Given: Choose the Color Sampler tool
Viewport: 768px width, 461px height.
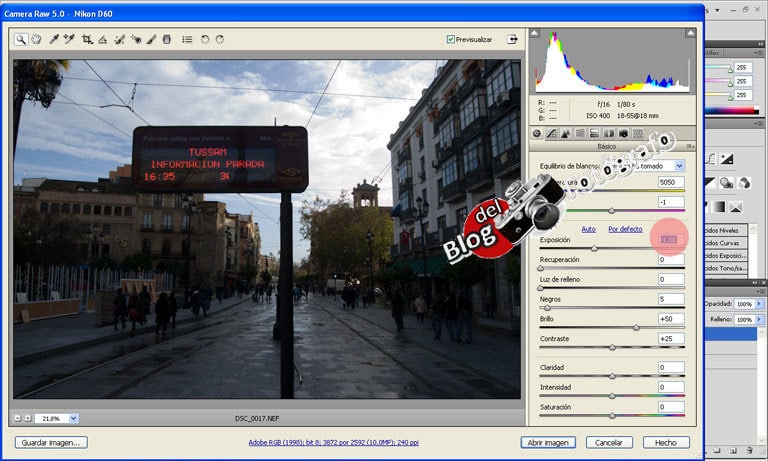Looking at the screenshot, I should click(x=69, y=40).
